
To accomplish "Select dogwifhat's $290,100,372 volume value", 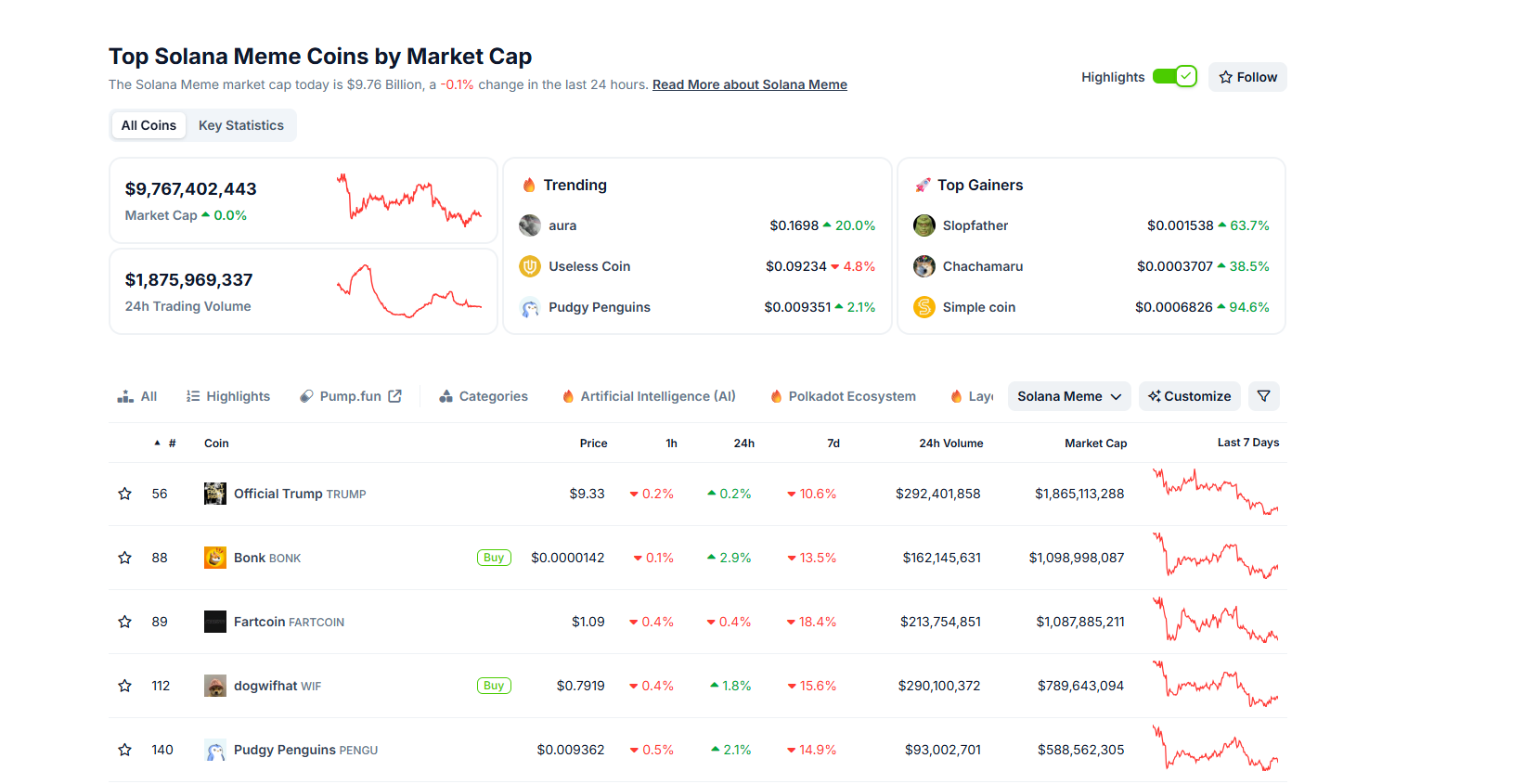I will coord(939,686).
